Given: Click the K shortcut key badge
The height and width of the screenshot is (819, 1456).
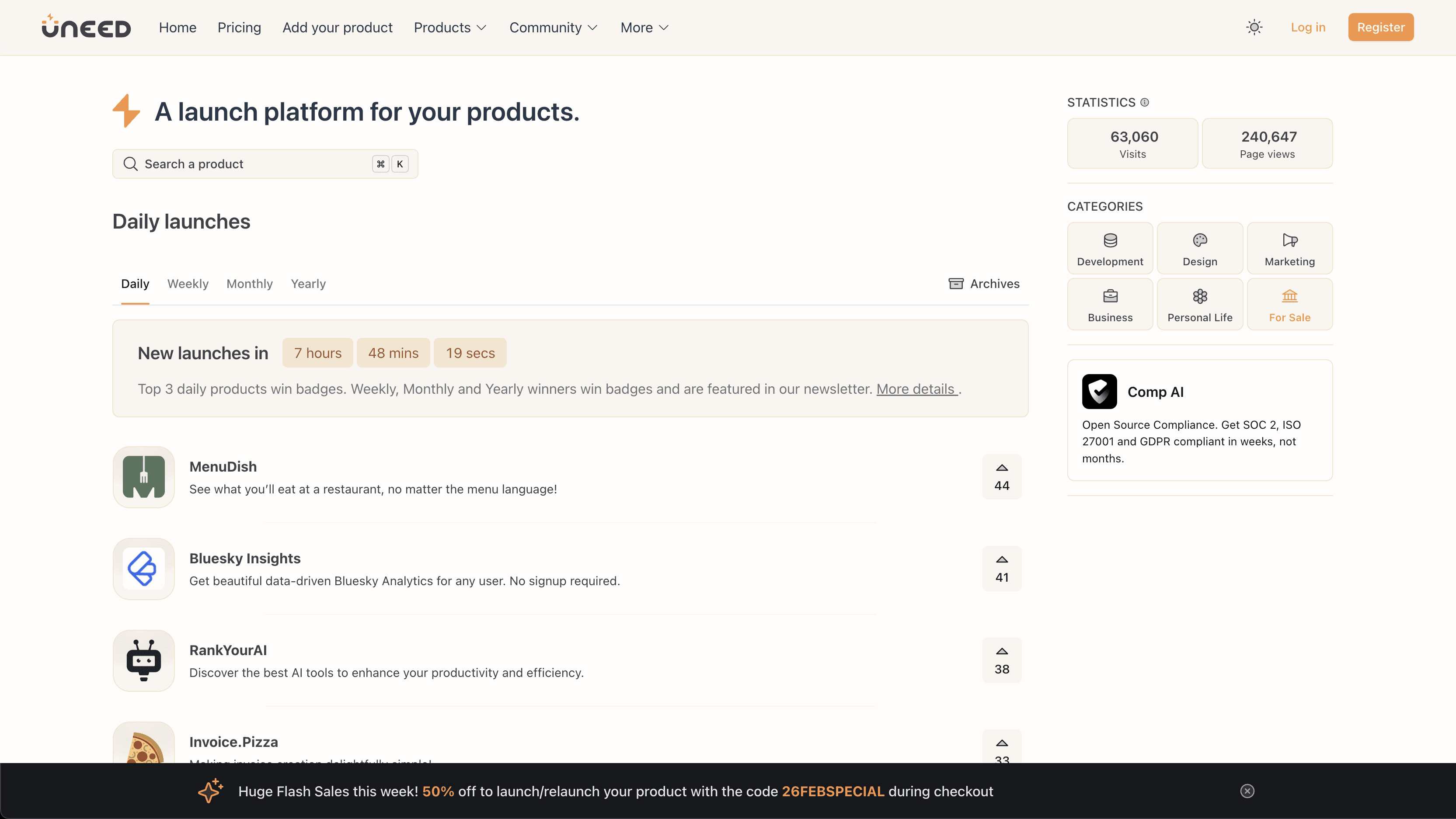Looking at the screenshot, I should click(400, 164).
